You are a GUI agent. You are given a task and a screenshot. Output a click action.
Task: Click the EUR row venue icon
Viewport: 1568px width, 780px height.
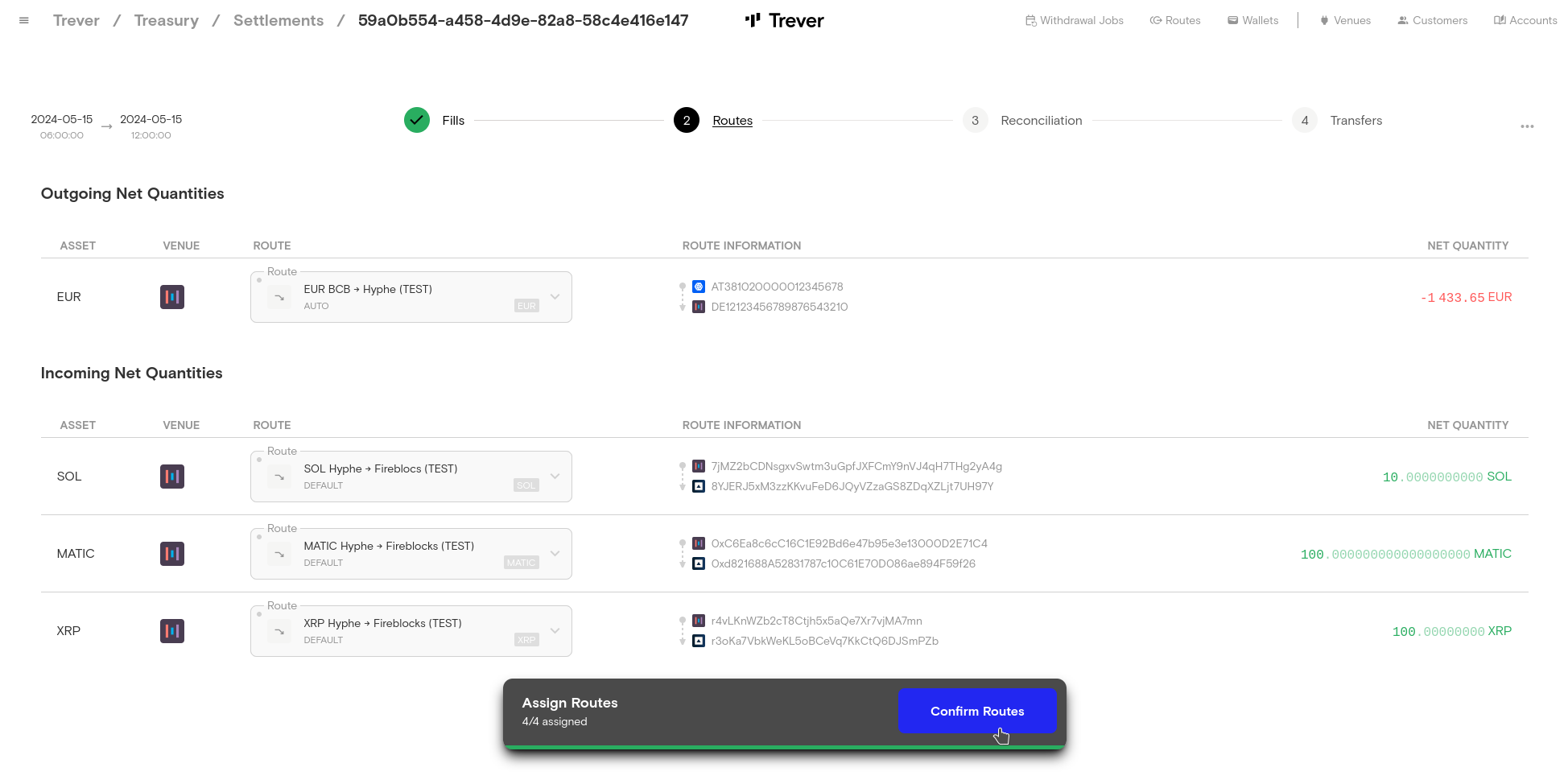pos(172,297)
